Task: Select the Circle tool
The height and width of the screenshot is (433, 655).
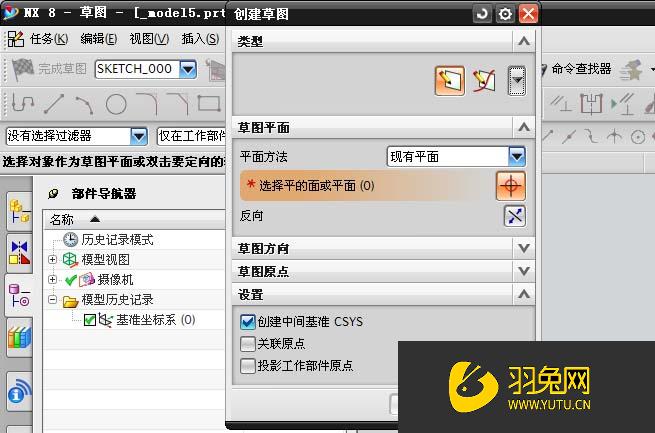Action: pos(116,104)
